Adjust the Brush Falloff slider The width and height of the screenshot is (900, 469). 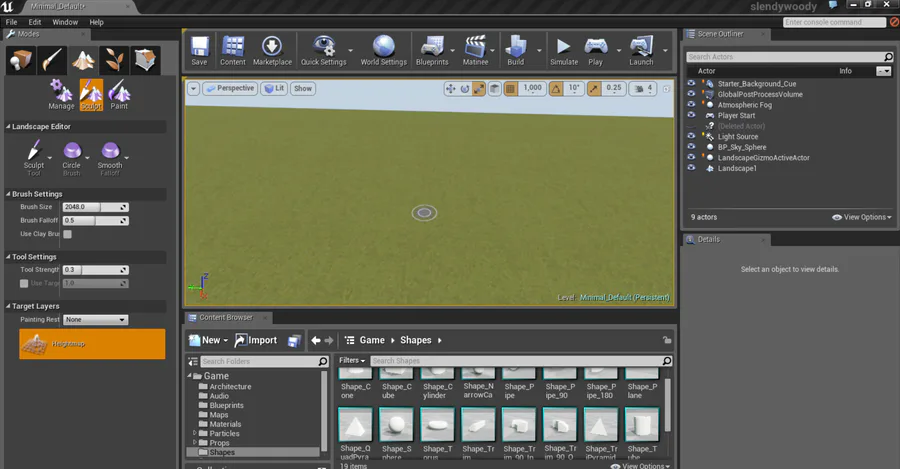[95, 220]
